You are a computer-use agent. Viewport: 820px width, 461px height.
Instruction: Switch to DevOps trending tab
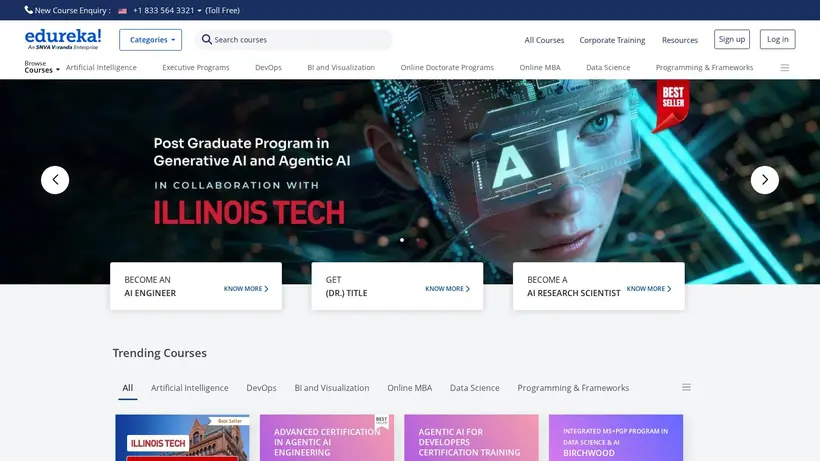(261, 388)
